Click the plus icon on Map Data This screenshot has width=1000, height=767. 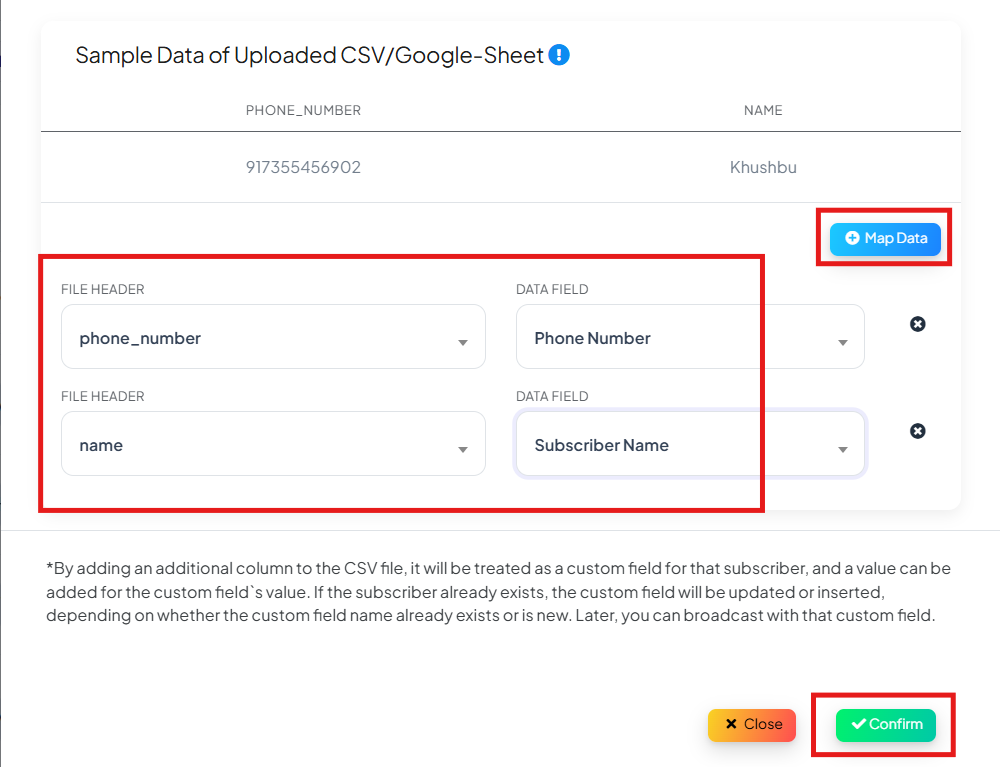tap(852, 238)
